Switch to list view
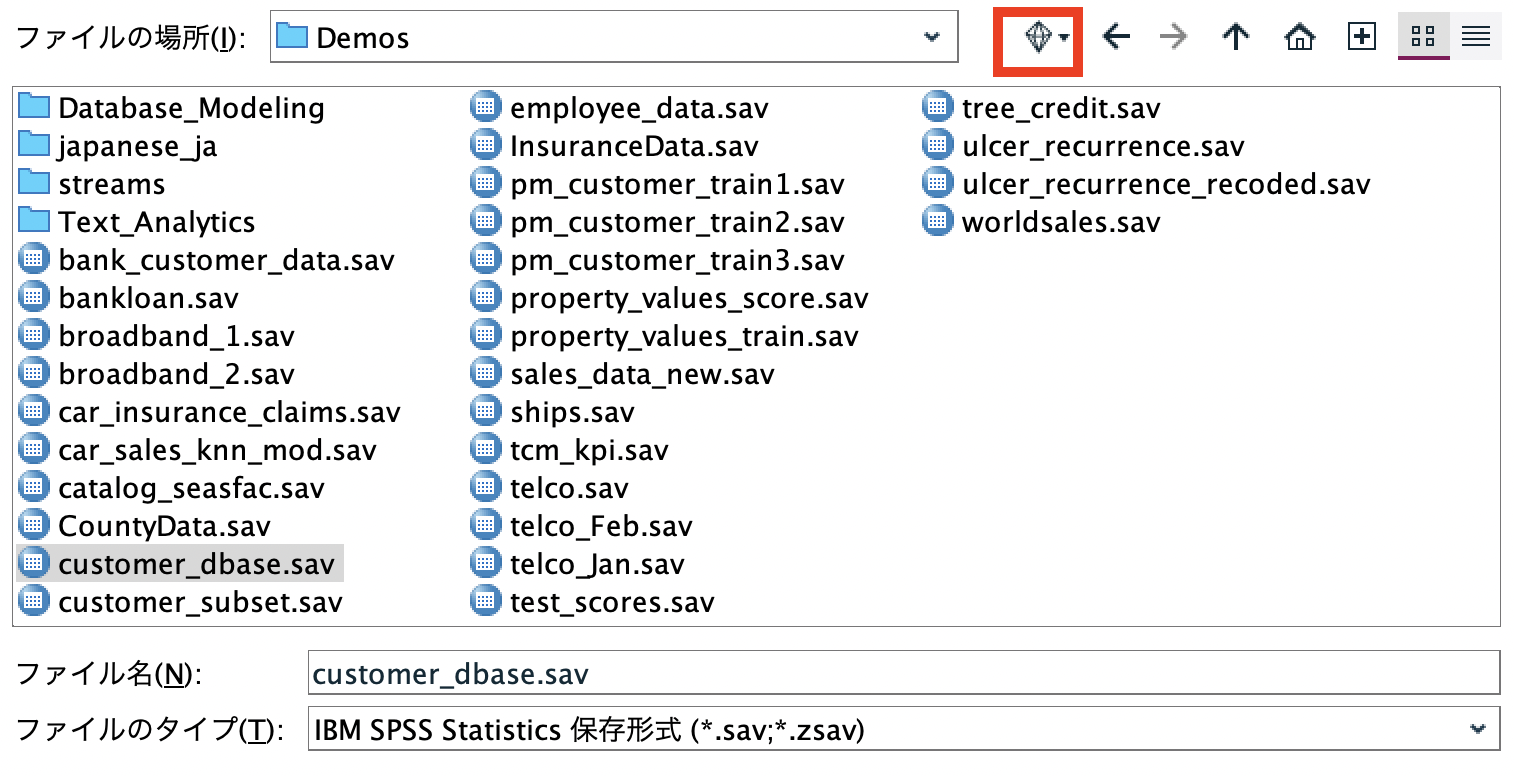 click(1423, 37)
